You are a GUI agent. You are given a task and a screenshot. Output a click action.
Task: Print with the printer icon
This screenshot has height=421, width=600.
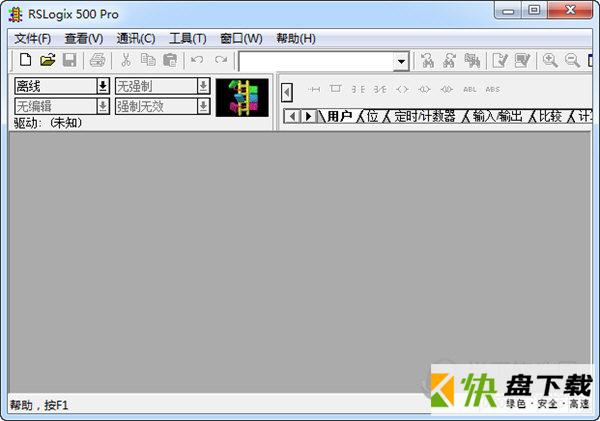[x=97, y=60]
